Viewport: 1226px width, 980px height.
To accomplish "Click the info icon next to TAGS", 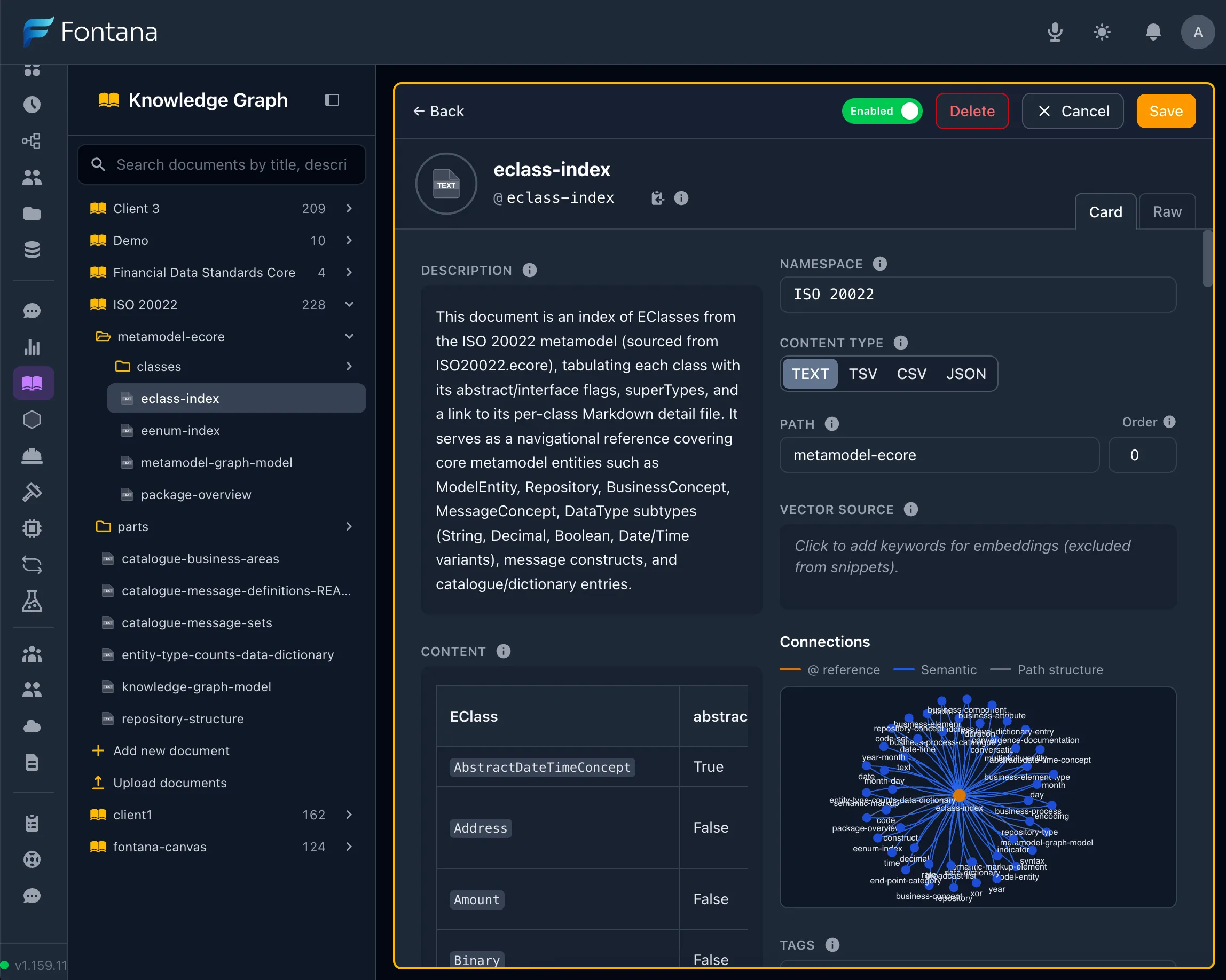I will [x=832, y=945].
